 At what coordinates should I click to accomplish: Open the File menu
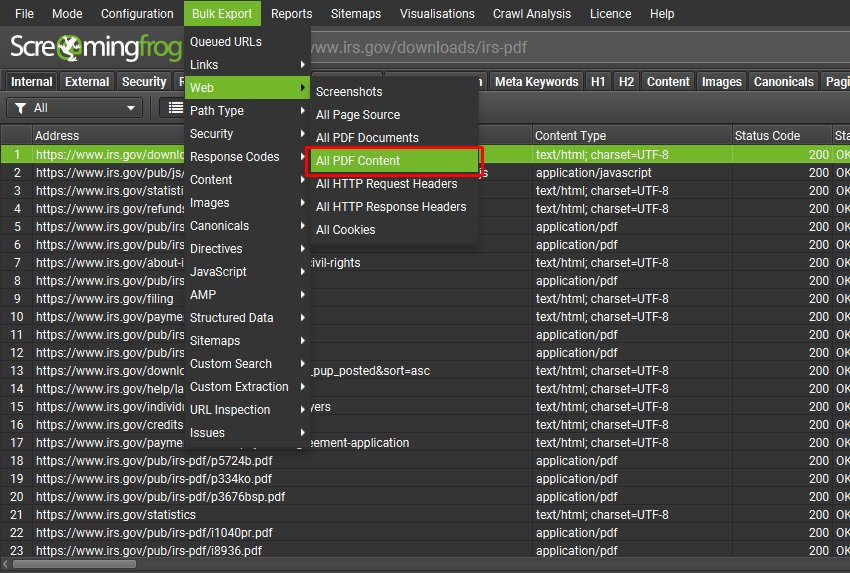tap(24, 14)
